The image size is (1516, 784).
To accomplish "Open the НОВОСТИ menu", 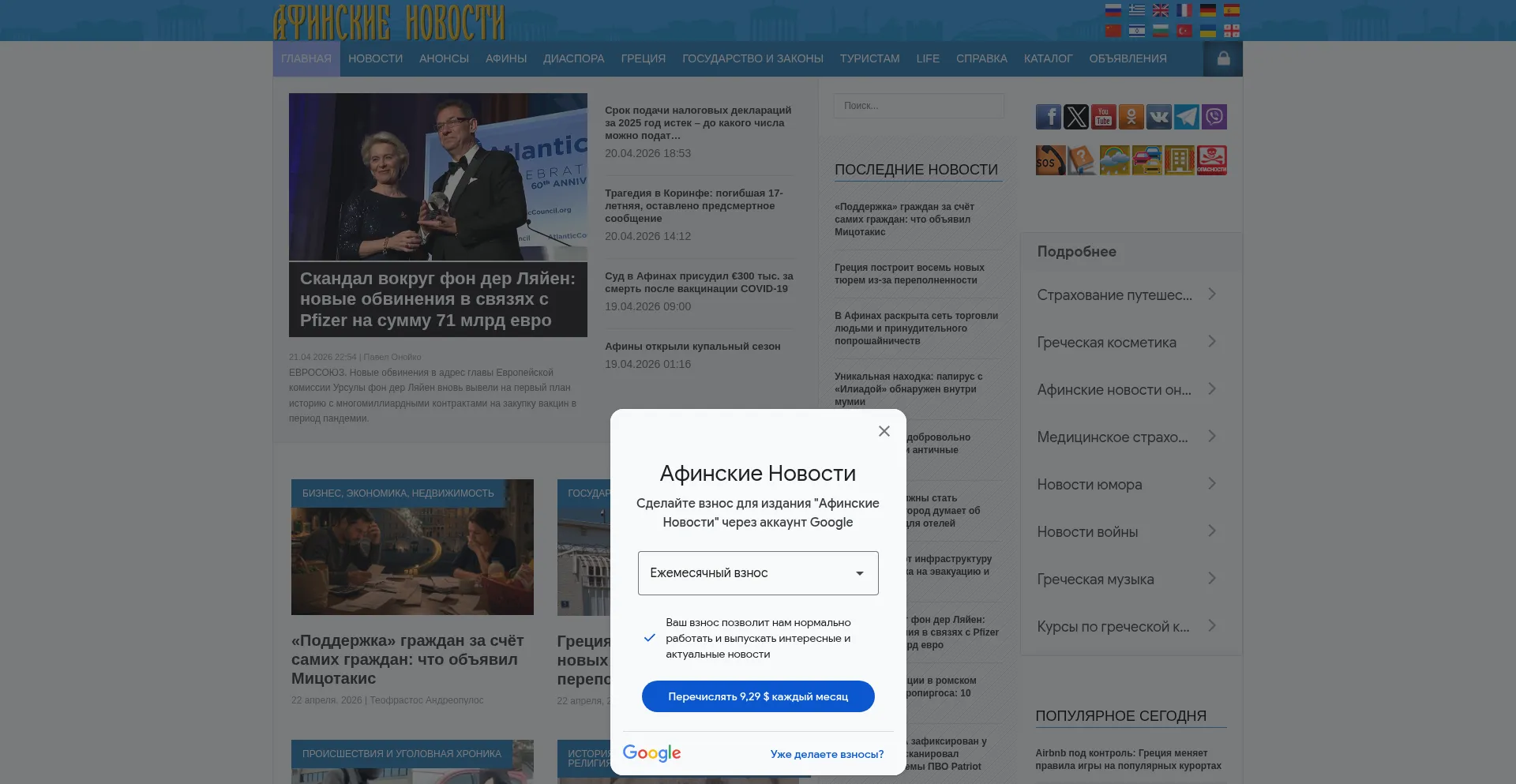I will [x=375, y=58].
